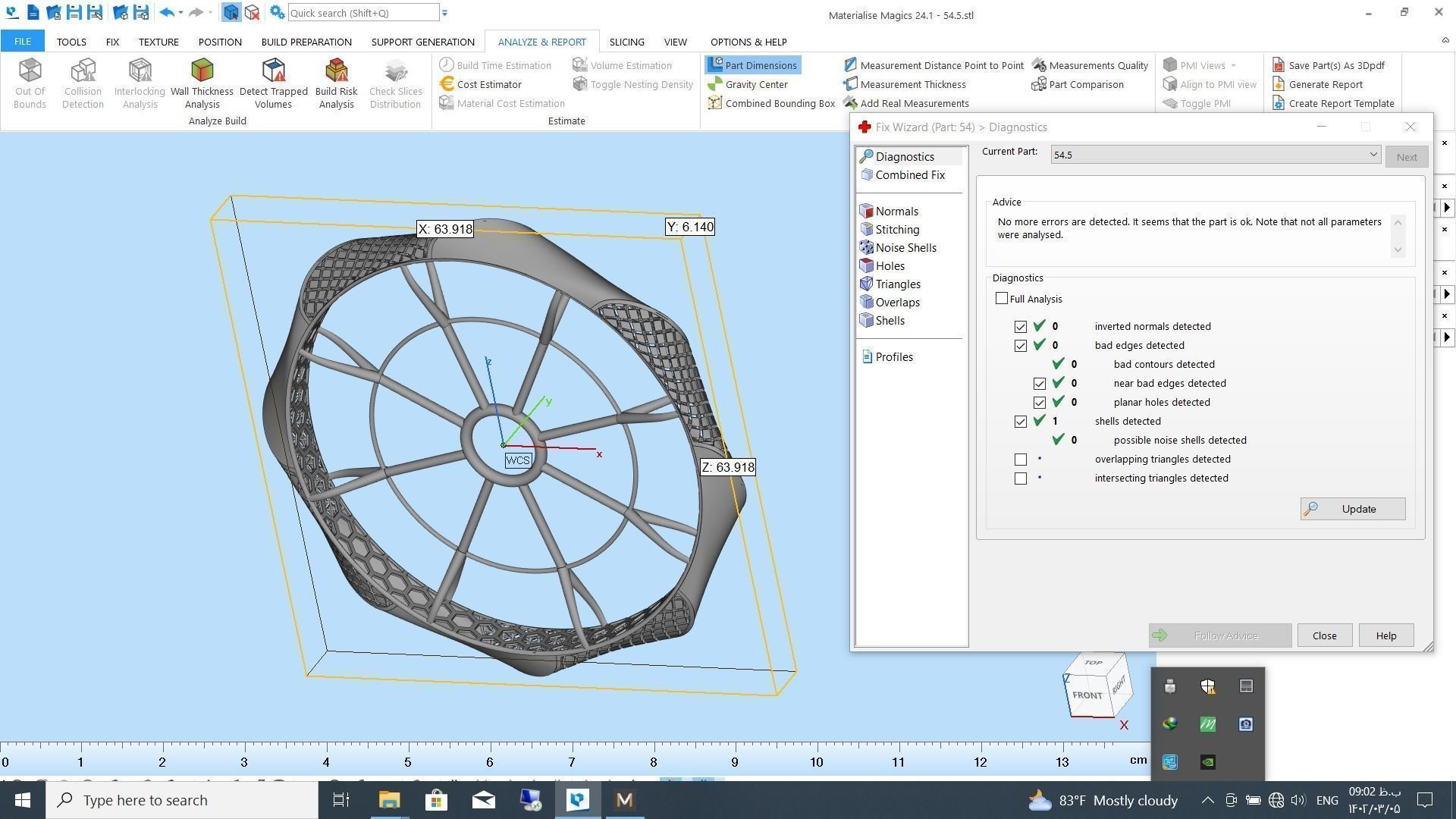Switch to SUPPORT GENERATION tab
The width and height of the screenshot is (1456, 819).
422,42
